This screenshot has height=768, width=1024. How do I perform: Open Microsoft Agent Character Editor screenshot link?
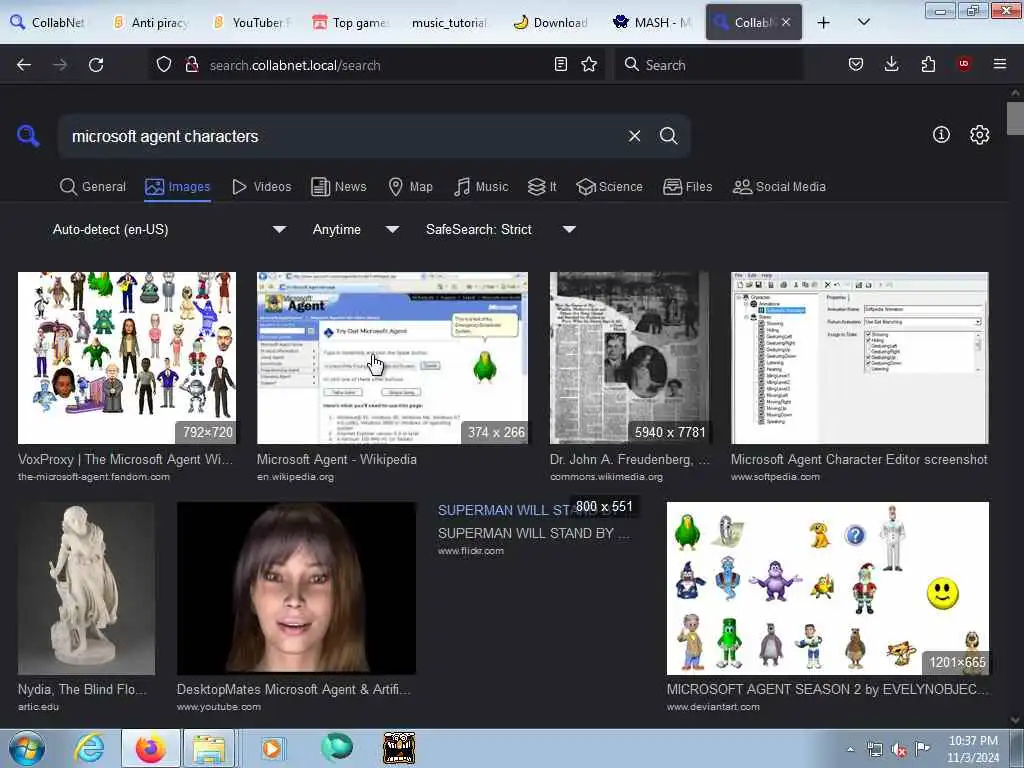[859, 459]
